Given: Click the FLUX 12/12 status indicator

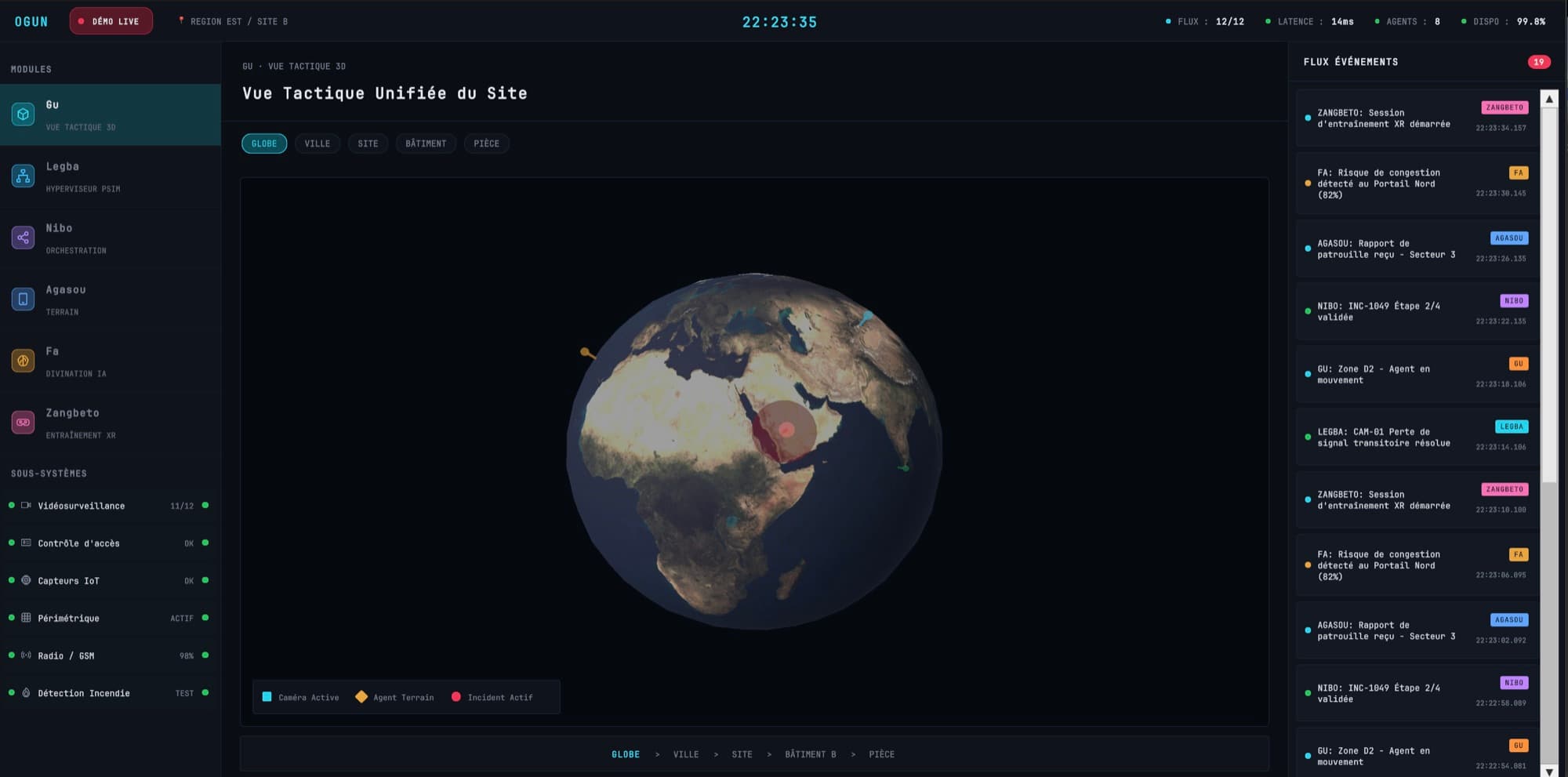Looking at the screenshot, I should (x=1205, y=21).
